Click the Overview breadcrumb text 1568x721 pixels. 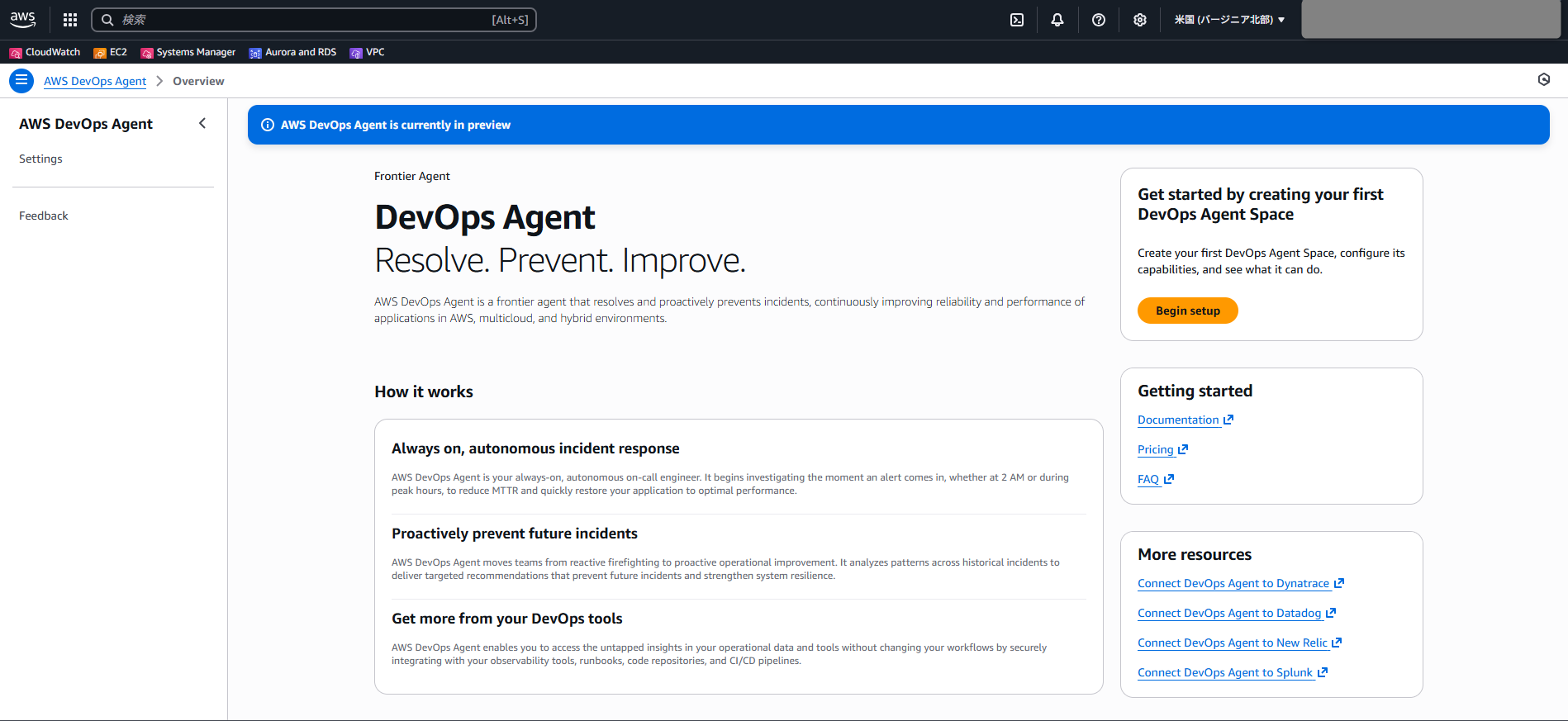[198, 81]
